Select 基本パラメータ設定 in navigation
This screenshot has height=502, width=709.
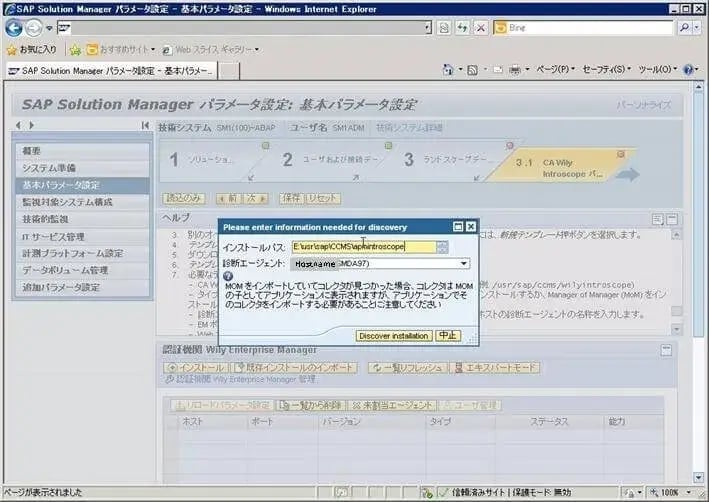point(82,185)
